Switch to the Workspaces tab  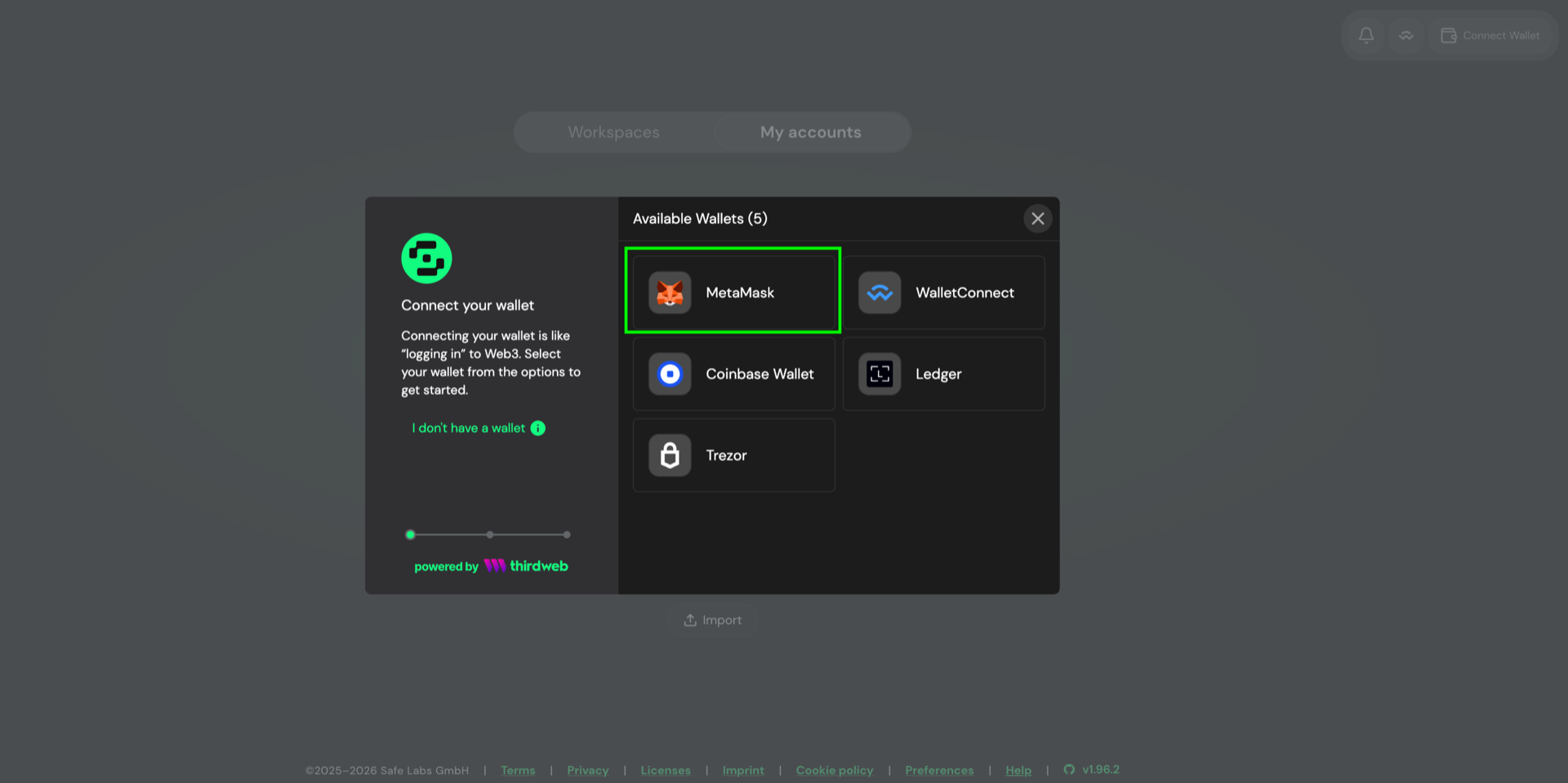point(613,132)
